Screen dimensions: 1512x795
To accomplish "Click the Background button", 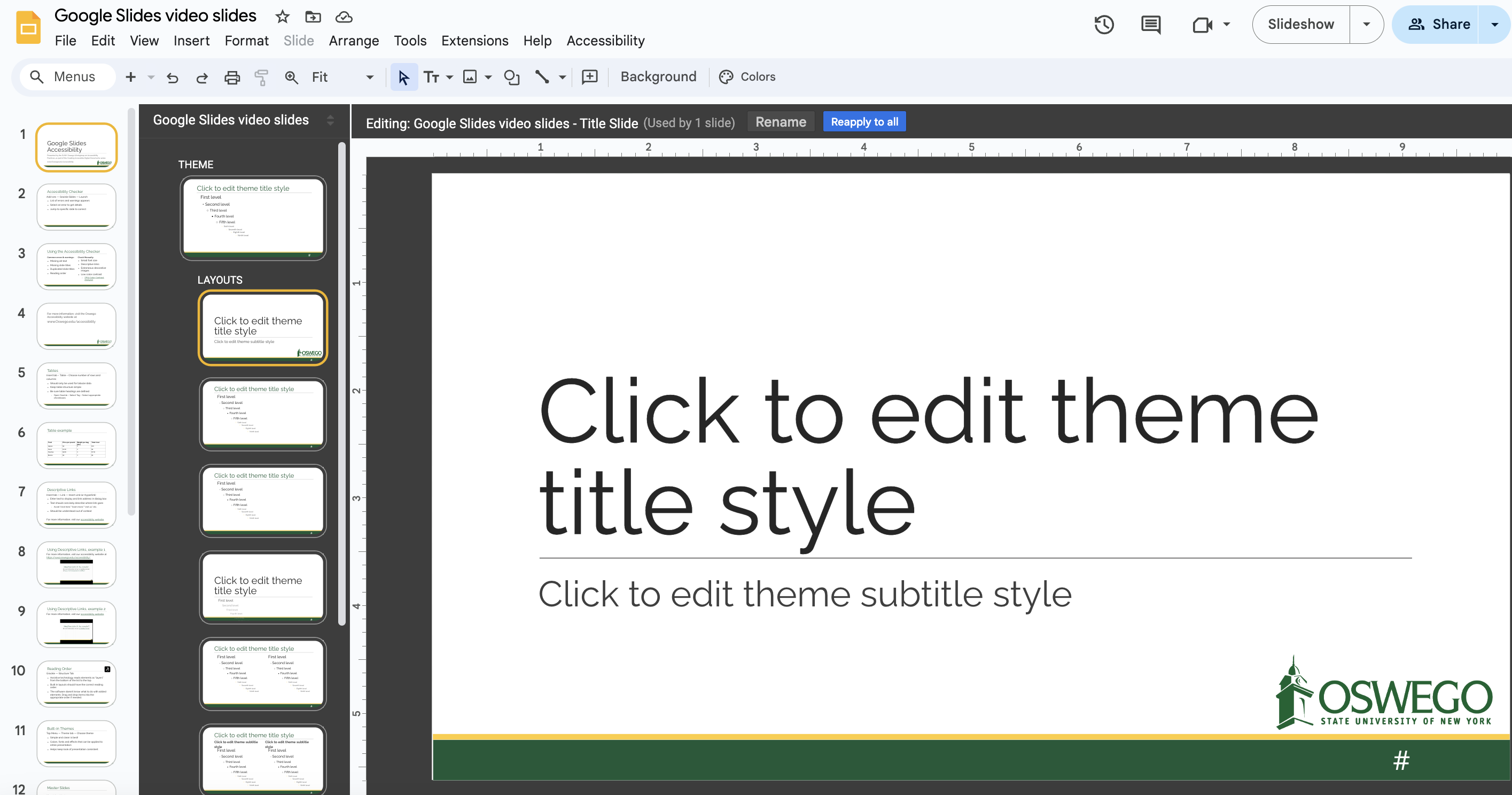I will pos(658,77).
